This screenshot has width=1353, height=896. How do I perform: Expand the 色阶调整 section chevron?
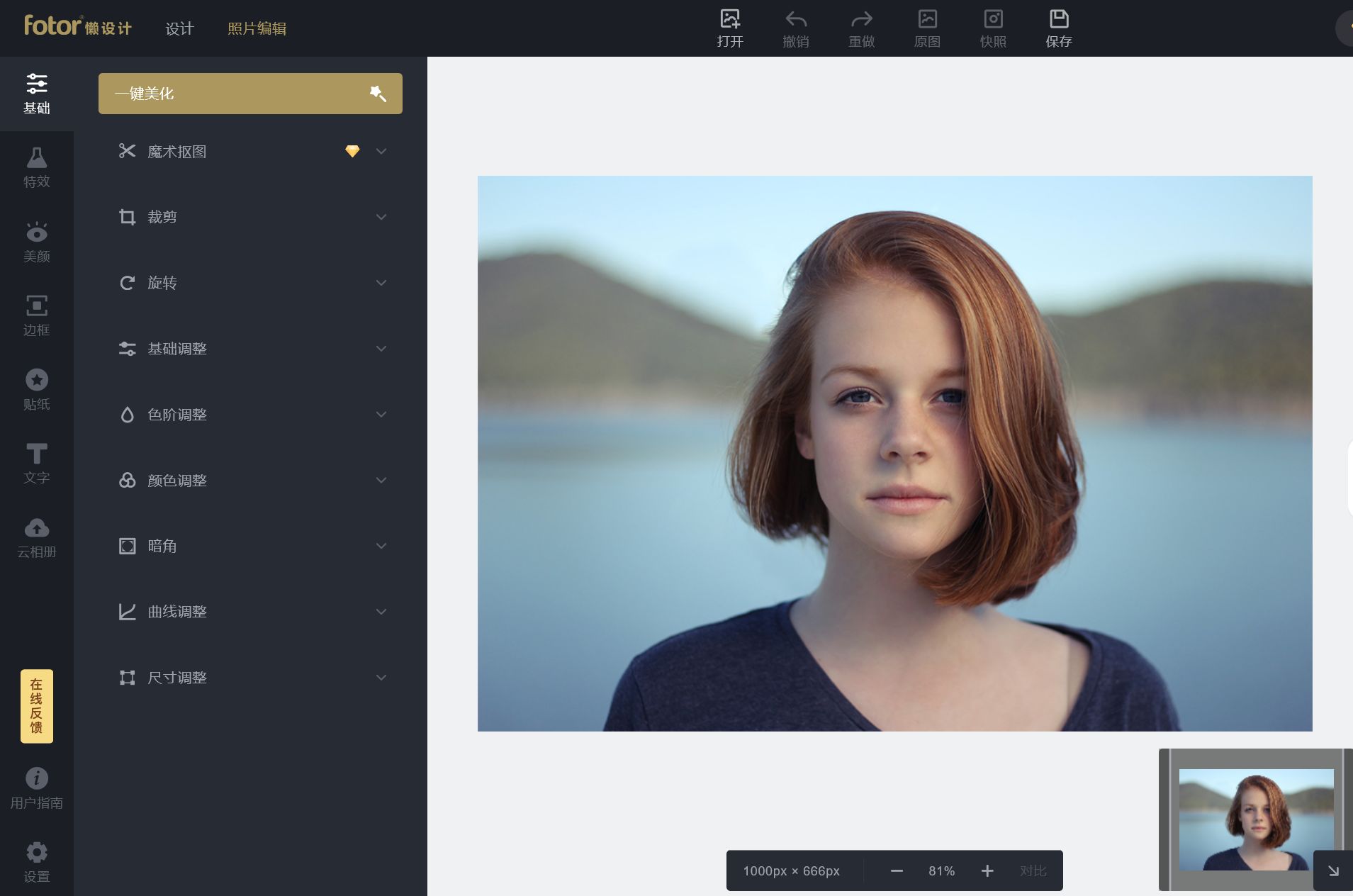tap(381, 415)
